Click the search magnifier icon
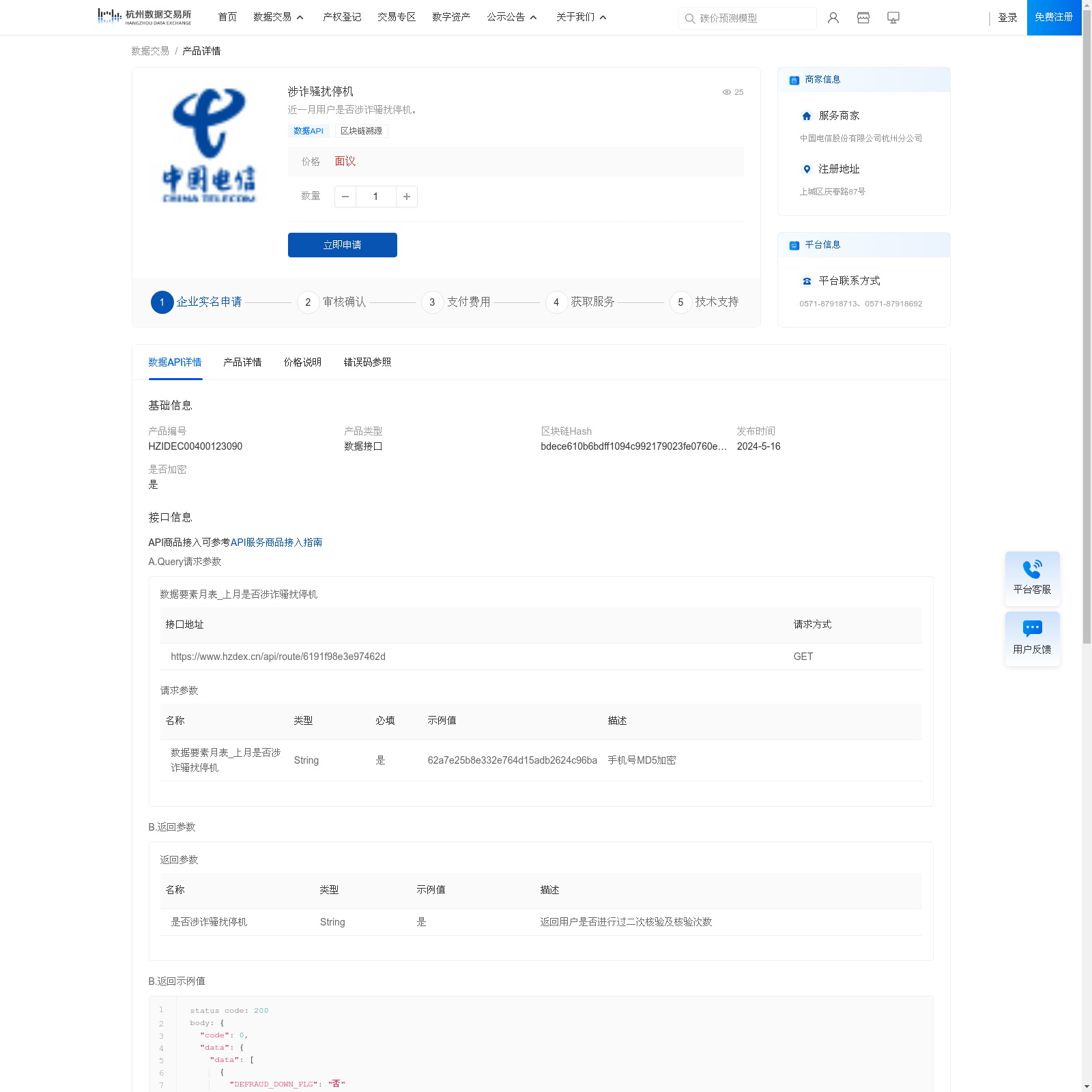This screenshot has height=1092, width=1092. coord(690,18)
